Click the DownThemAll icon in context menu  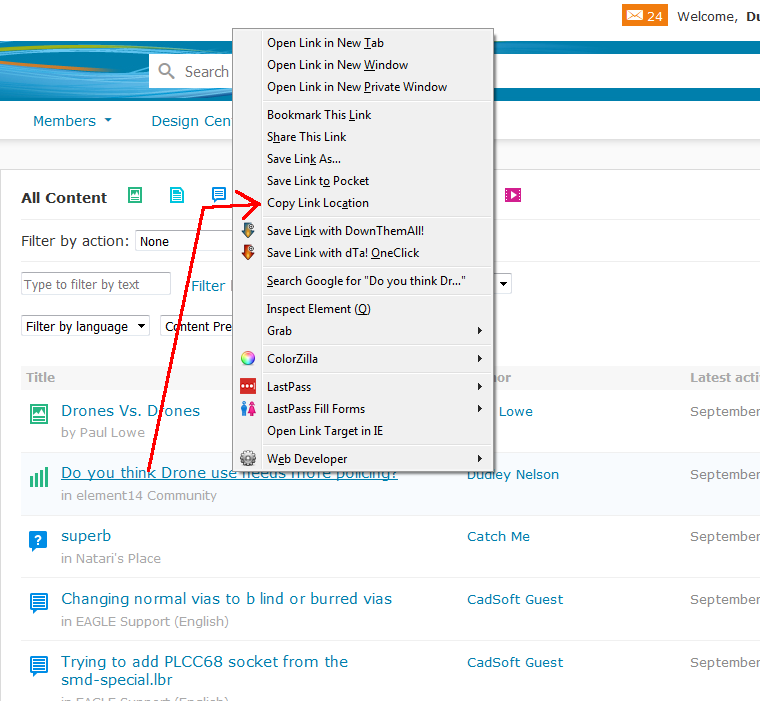click(248, 230)
